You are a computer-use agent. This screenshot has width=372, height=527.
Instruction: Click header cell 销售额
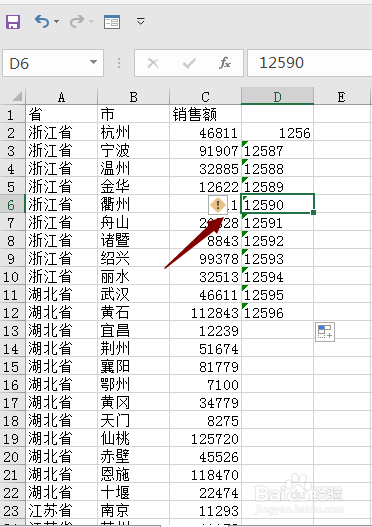click(x=205, y=115)
